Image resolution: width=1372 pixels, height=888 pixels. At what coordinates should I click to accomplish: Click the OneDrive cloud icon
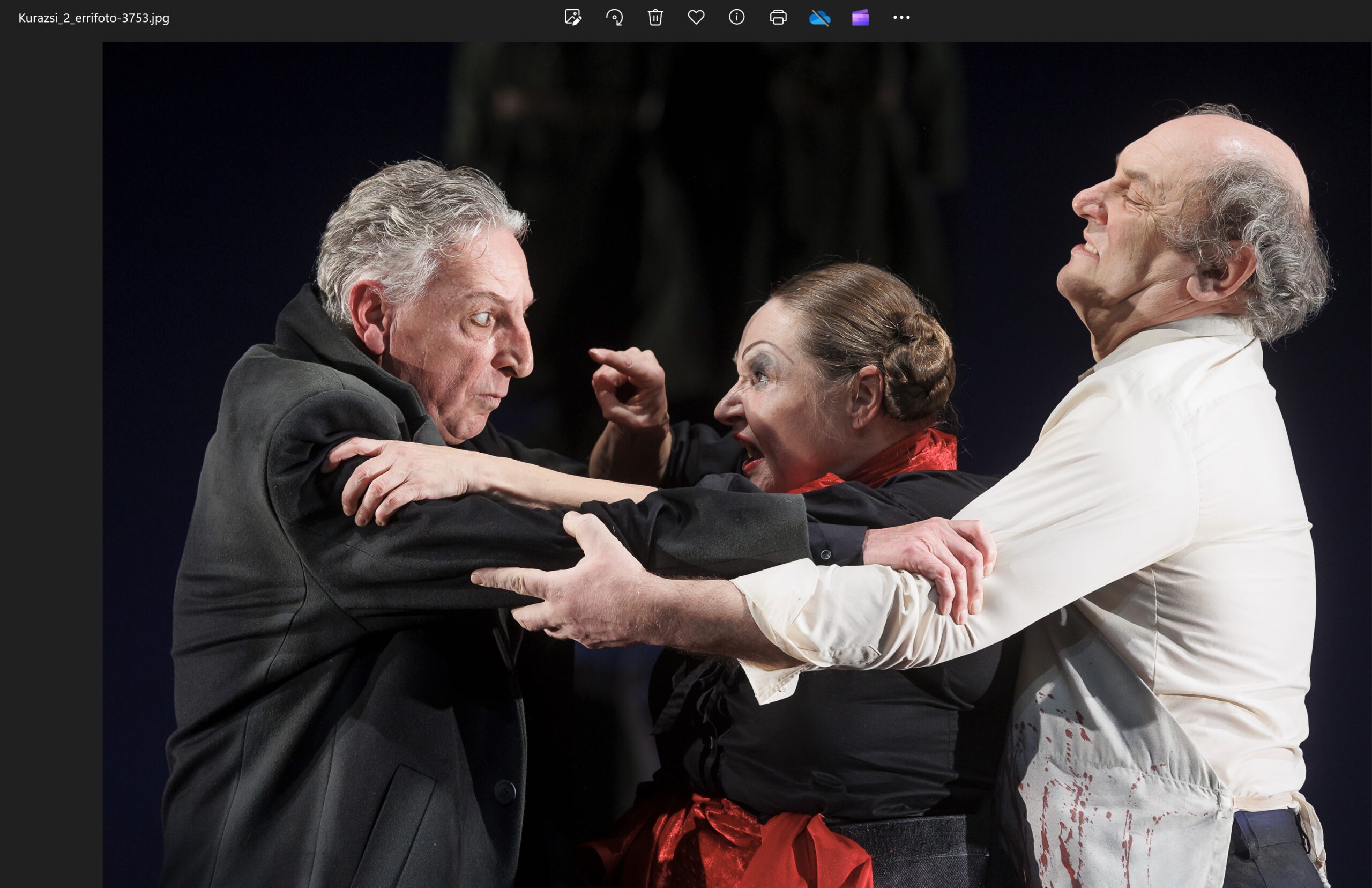tap(819, 18)
